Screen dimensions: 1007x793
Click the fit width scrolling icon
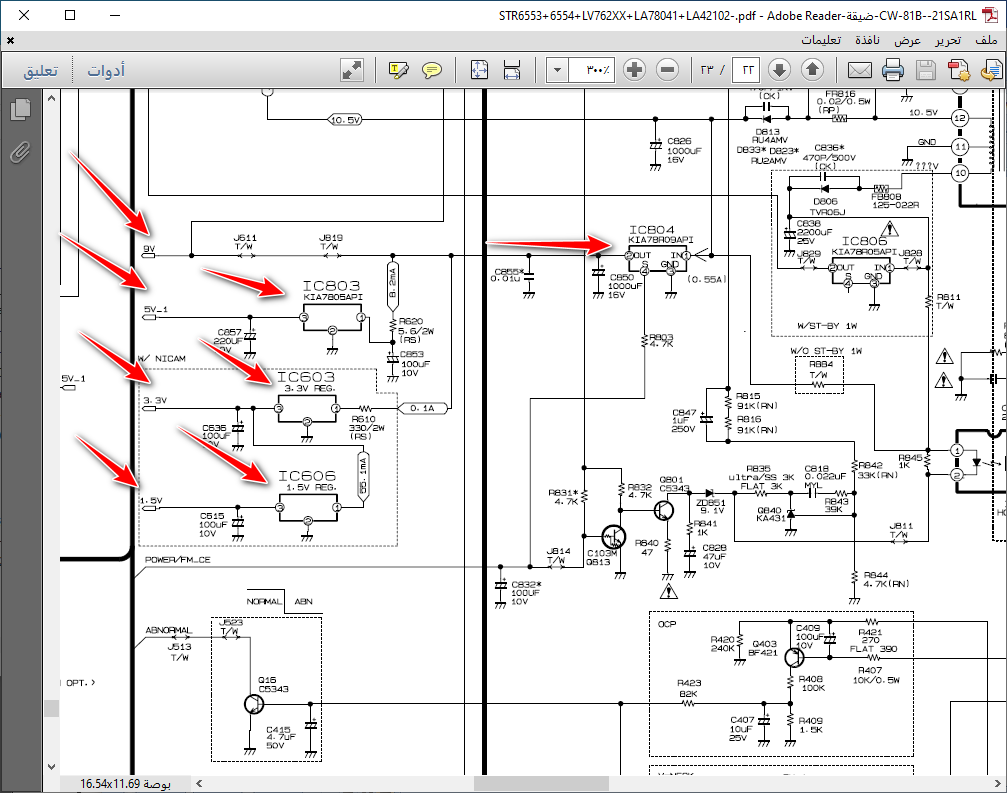click(512, 69)
